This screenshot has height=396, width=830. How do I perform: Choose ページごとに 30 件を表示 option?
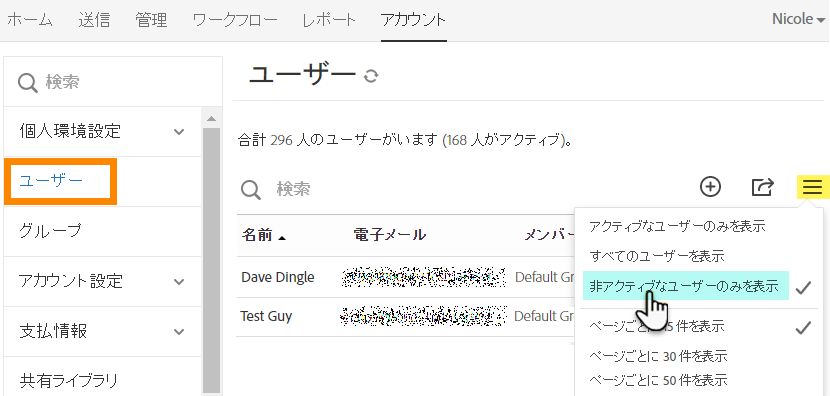658,356
